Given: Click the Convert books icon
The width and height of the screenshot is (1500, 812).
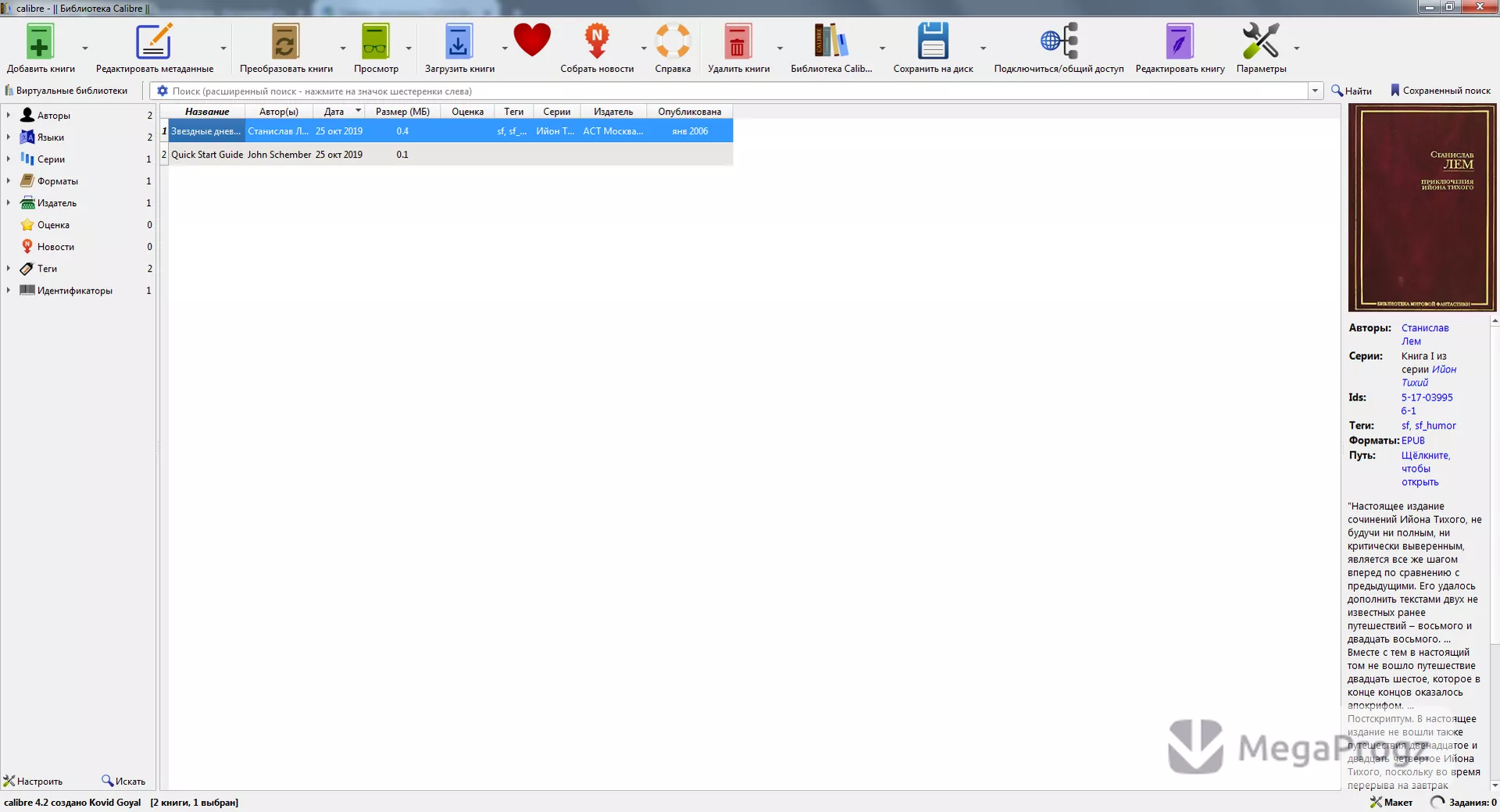Looking at the screenshot, I should tap(286, 41).
